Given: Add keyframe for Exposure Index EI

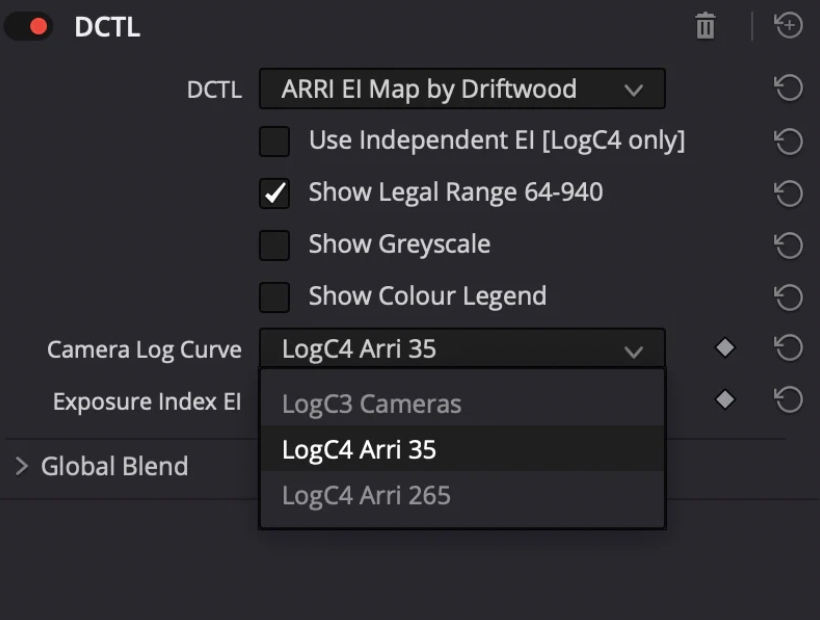Looking at the screenshot, I should (x=725, y=400).
